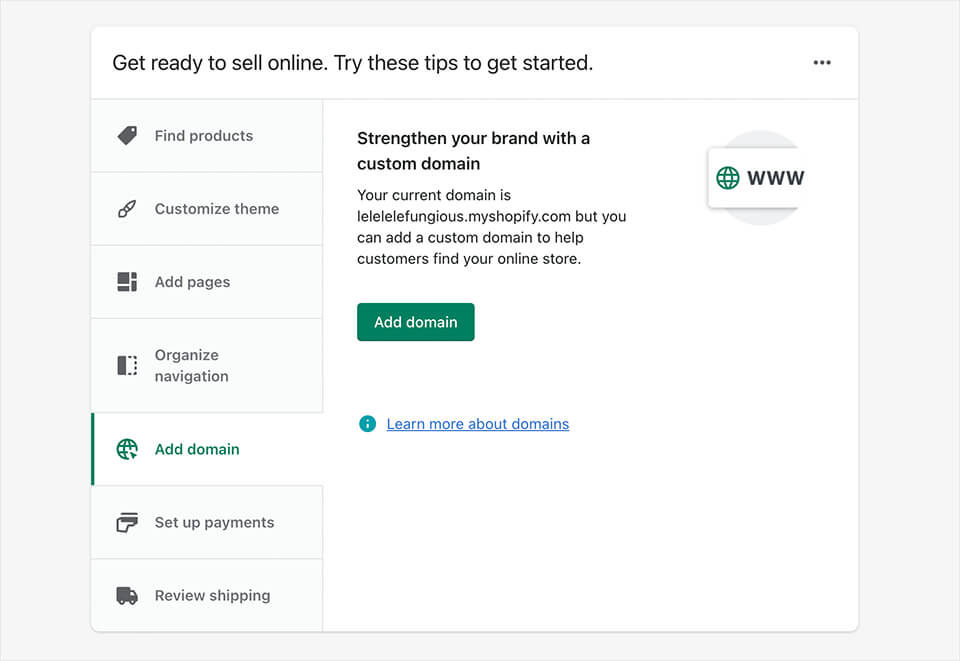This screenshot has height=661, width=960.
Task: Select the Find products tab
Action: [204, 136]
